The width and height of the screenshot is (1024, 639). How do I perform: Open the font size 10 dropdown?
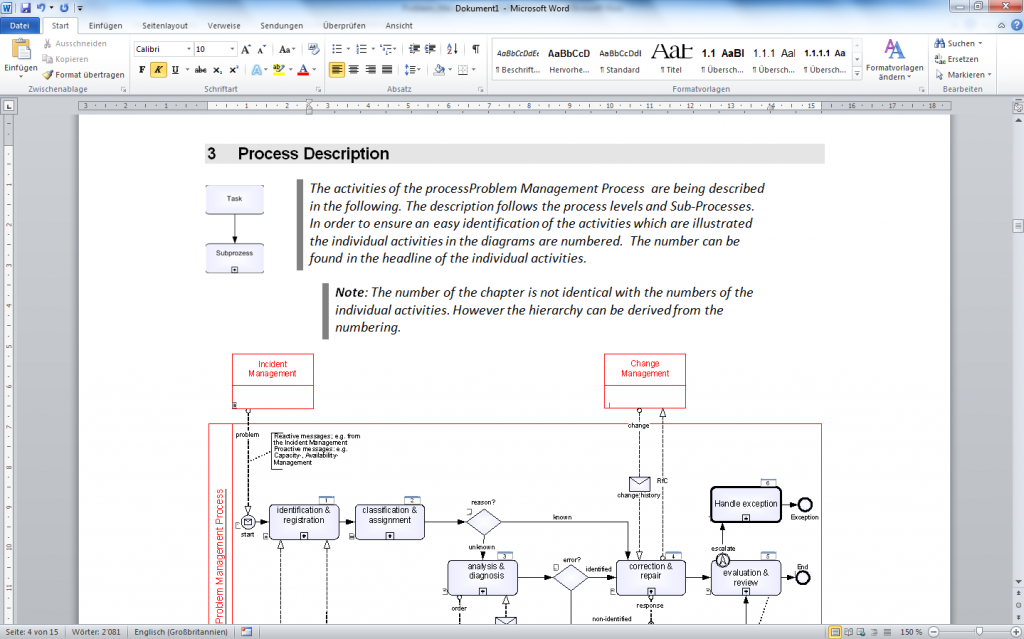tap(232, 49)
